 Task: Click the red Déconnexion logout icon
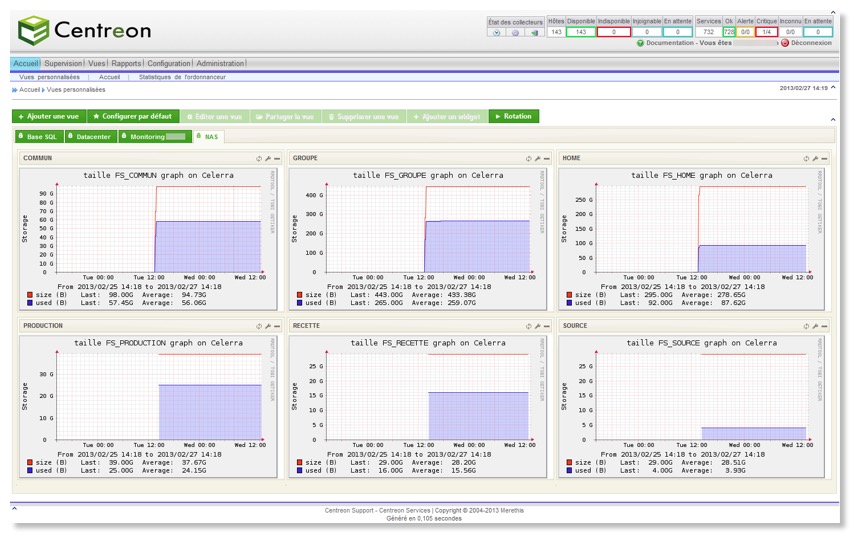click(x=785, y=43)
